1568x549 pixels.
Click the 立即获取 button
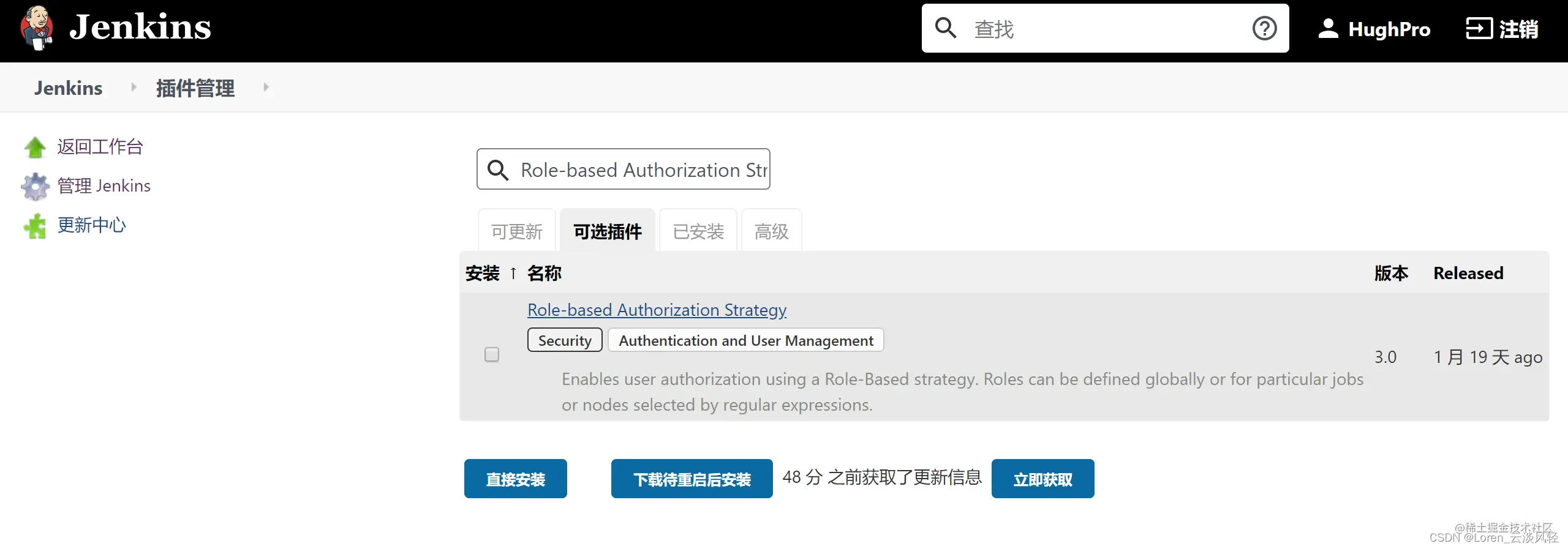point(1042,479)
